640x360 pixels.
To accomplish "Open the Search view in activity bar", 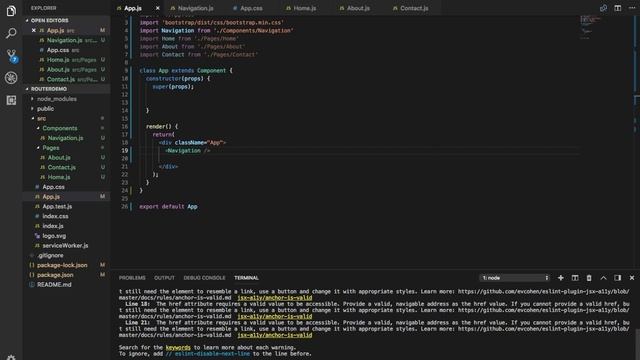I will 11,33.
